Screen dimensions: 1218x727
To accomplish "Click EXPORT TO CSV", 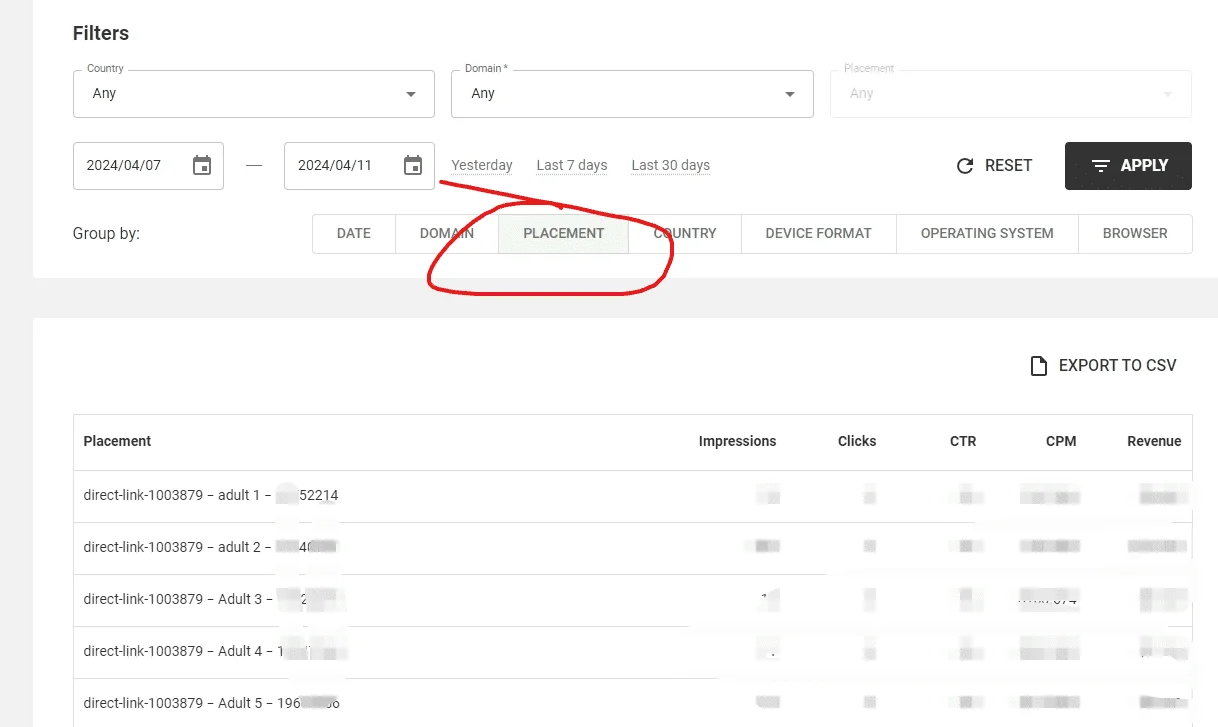I will 1104,366.
